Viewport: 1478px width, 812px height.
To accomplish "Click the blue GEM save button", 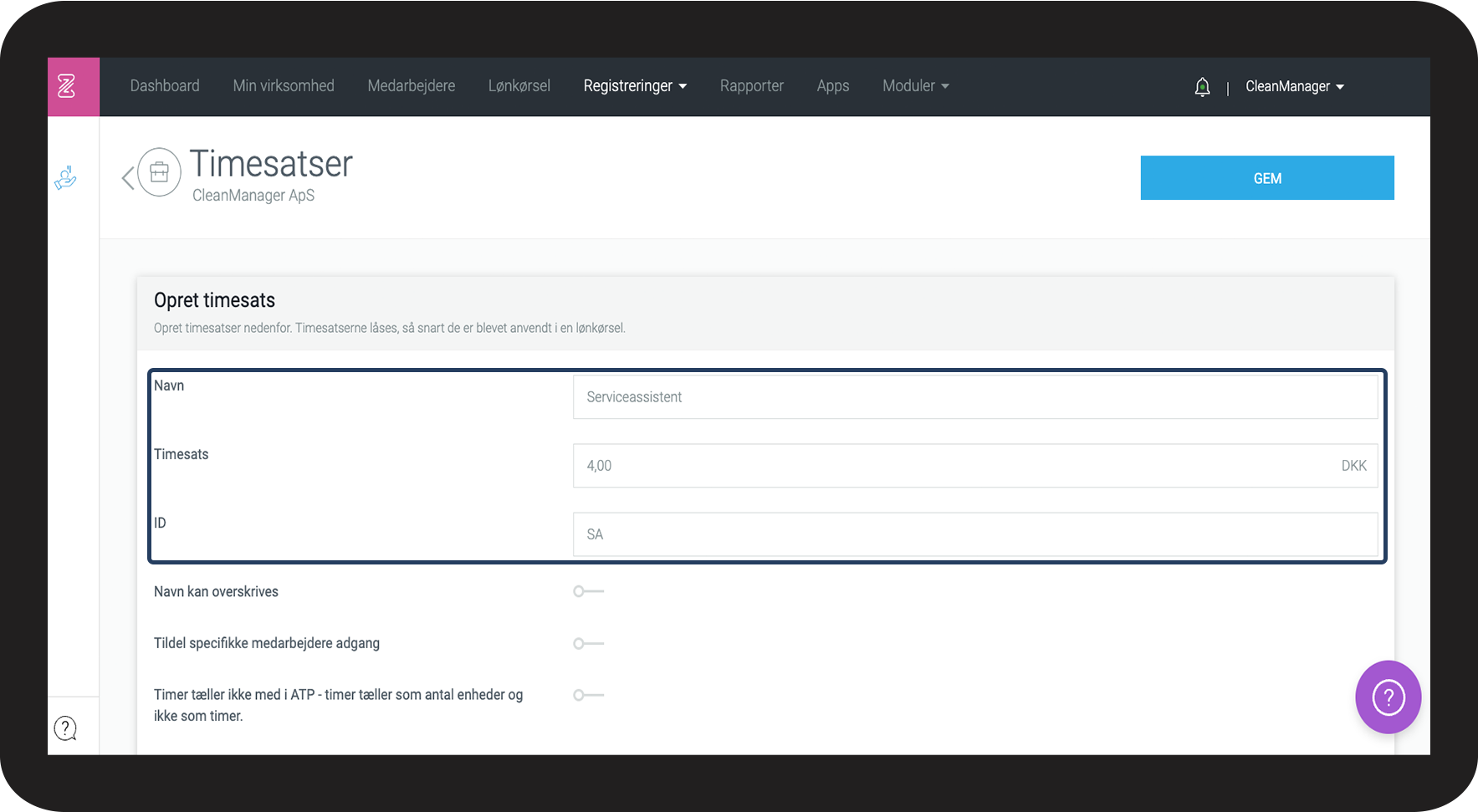I will click(1267, 178).
